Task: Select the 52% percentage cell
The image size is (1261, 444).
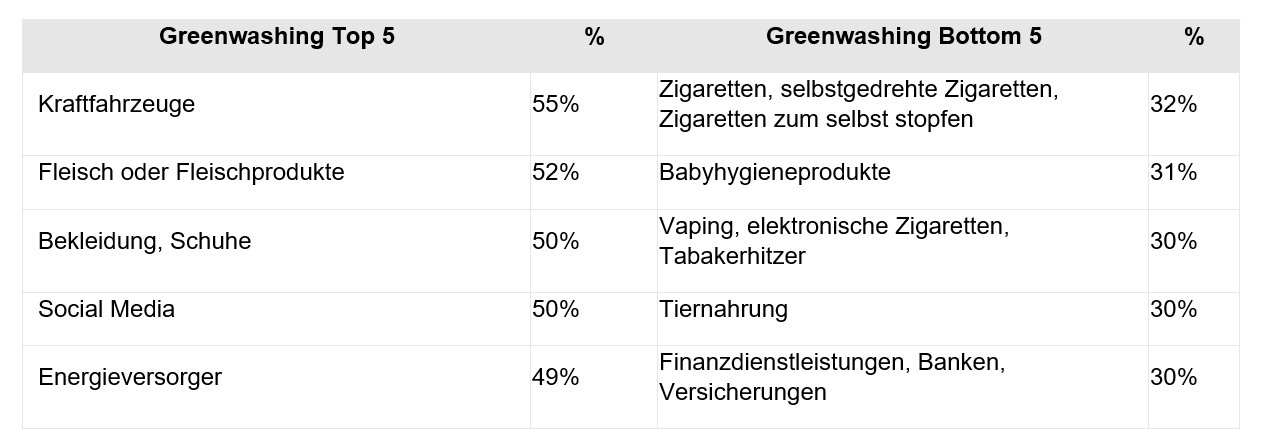Action: click(x=556, y=172)
